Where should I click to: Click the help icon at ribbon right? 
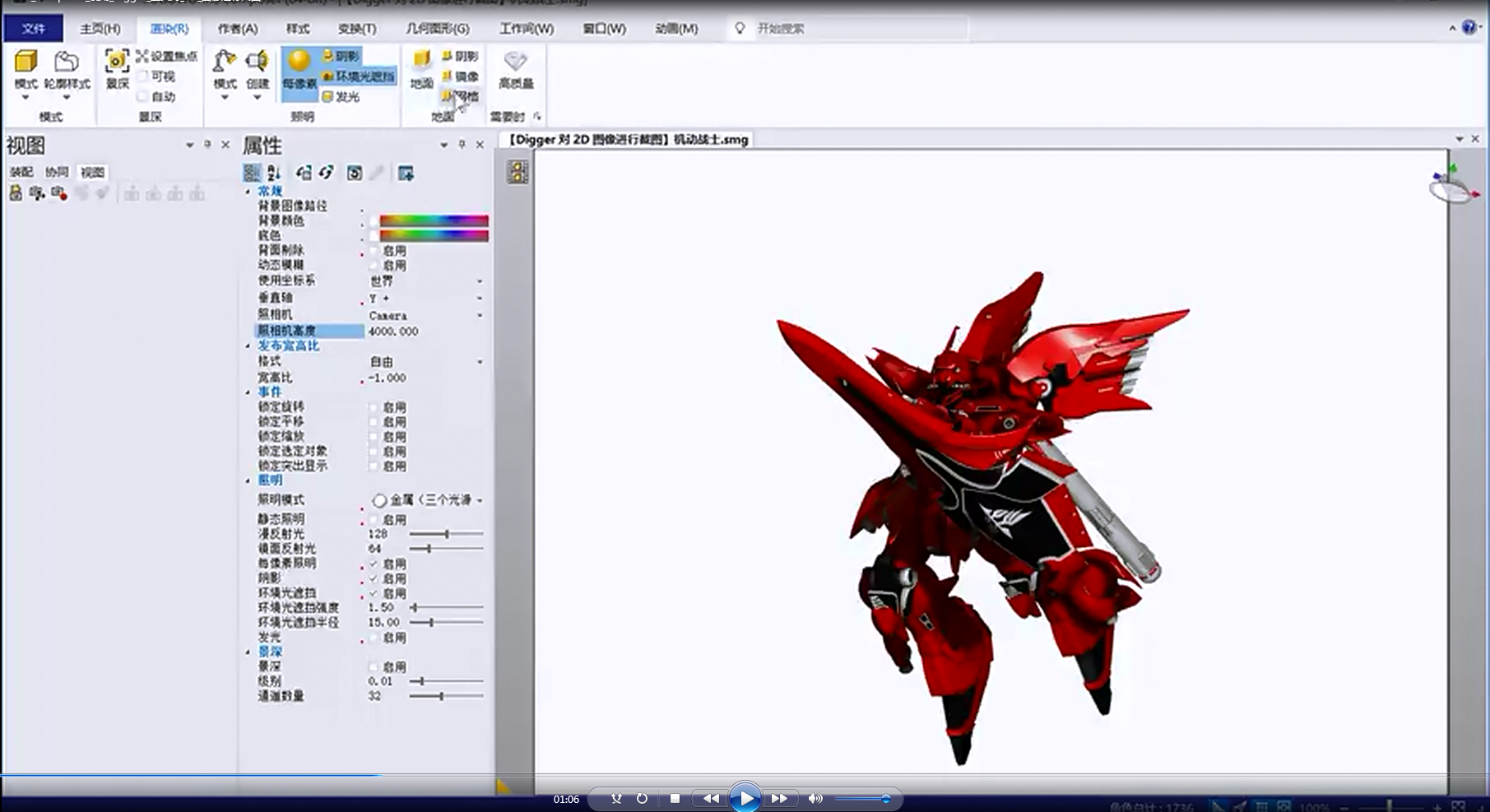(x=1469, y=28)
